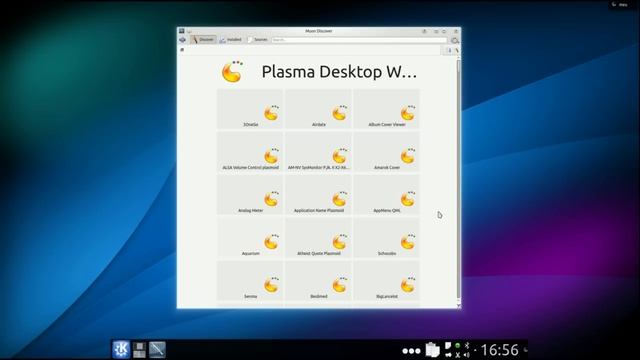The image size is (640, 360).
Task: Click the 16:56 panel clock
Action: [499, 350]
